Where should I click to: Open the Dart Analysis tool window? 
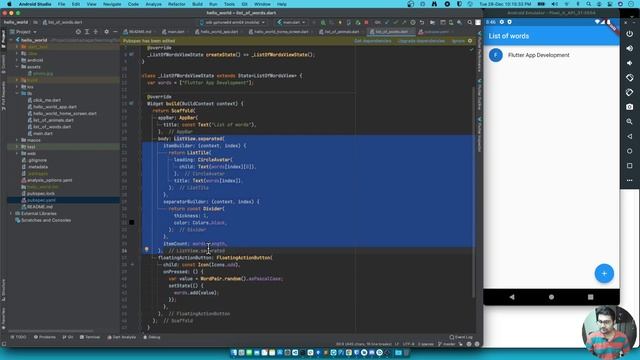pos(122,337)
